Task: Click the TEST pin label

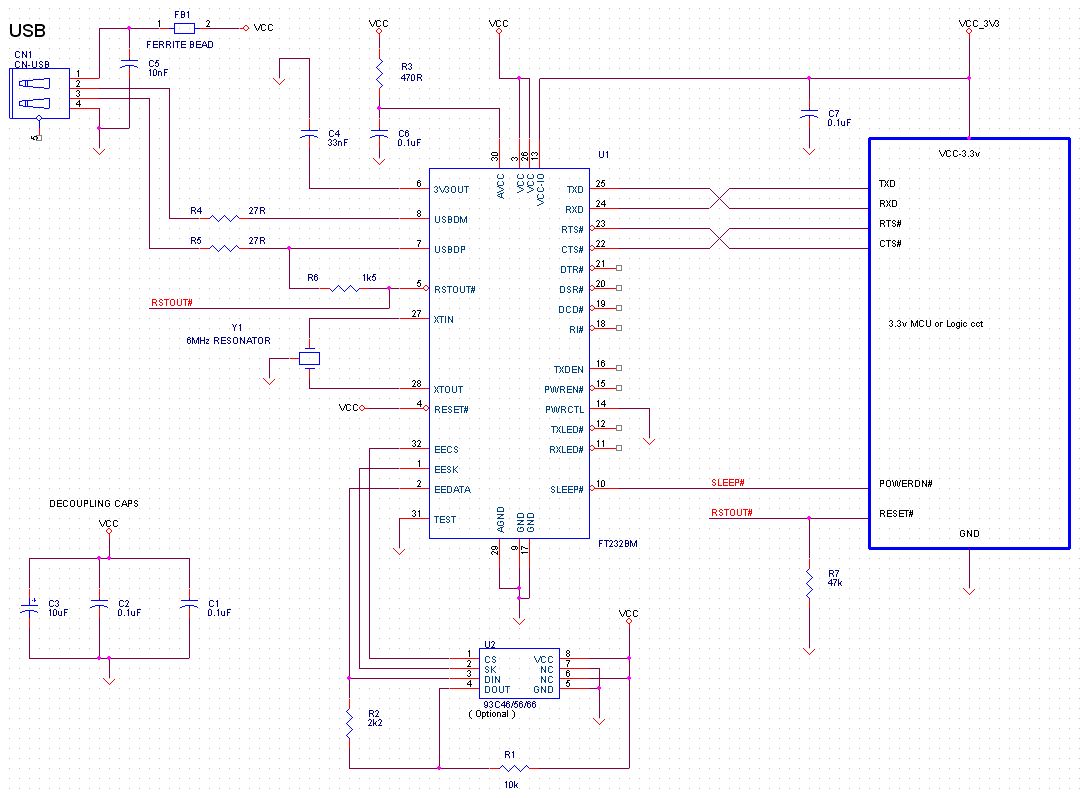Action: pyautogui.click(x=445, y=519)
